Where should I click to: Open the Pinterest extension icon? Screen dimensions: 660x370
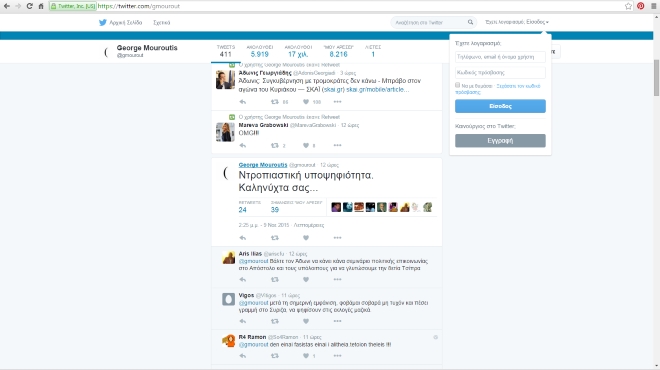point(641,6)
